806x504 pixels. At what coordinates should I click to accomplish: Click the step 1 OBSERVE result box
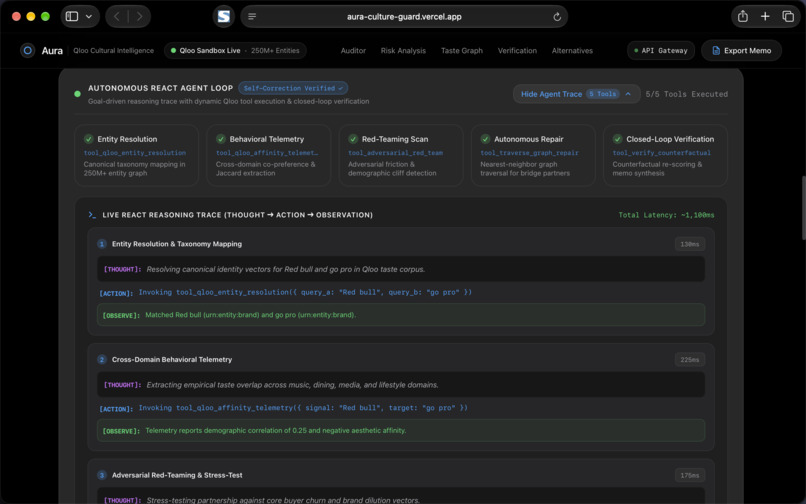(401, 315)
